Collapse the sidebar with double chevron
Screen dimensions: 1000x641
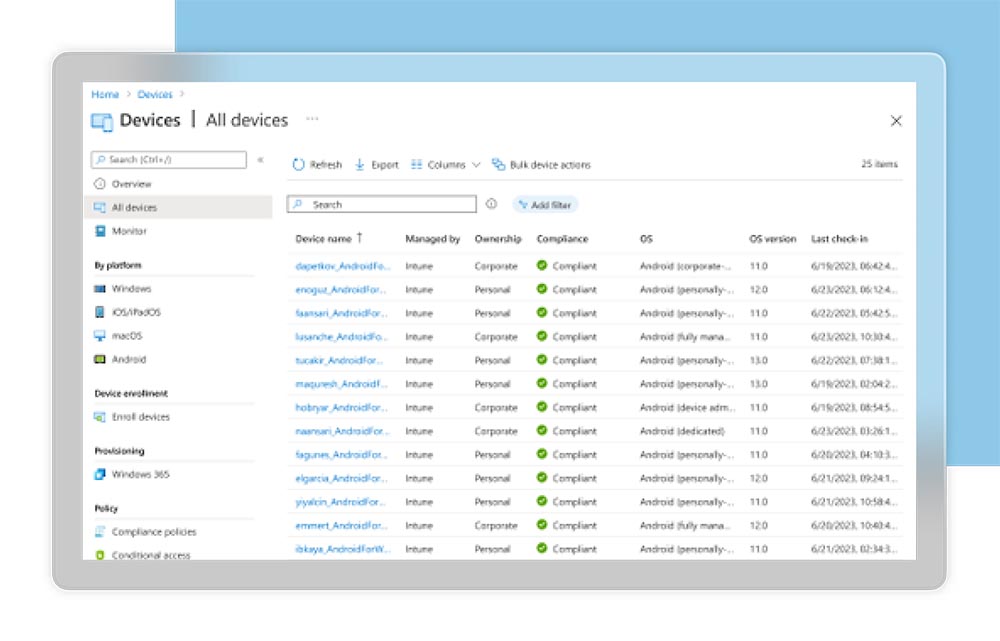(260, 159)
